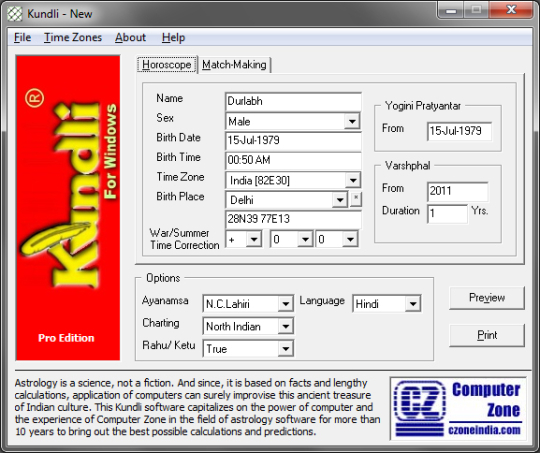This screenshot has width=540, height=453.
Task: Open the File menu
Action: pyautogui.click(x=22, y=37)
